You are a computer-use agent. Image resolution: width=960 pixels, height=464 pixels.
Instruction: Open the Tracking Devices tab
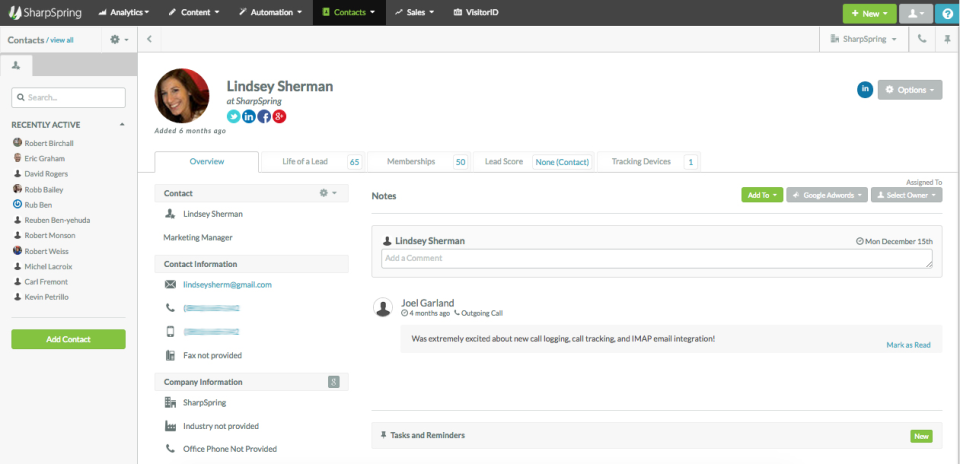click(648, 162)
